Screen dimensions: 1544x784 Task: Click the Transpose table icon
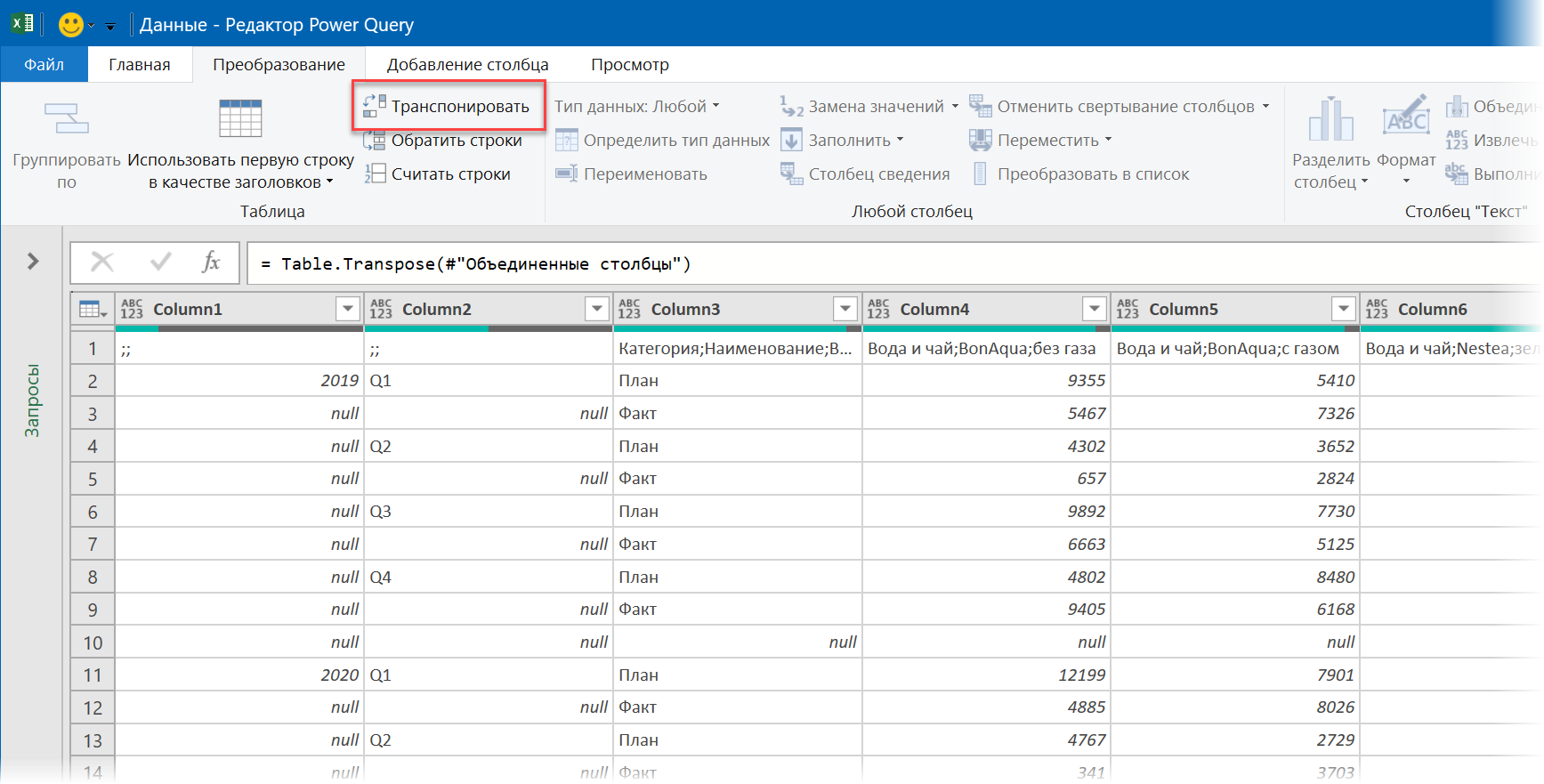click(375, 106)
